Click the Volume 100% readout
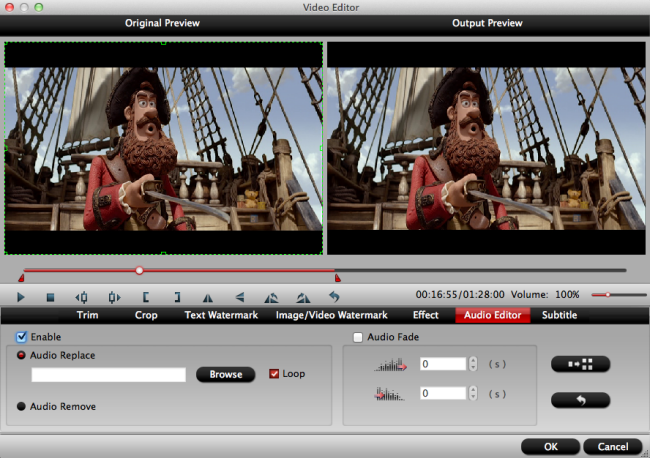Viewport: 650px width, 458px height. 545,295
